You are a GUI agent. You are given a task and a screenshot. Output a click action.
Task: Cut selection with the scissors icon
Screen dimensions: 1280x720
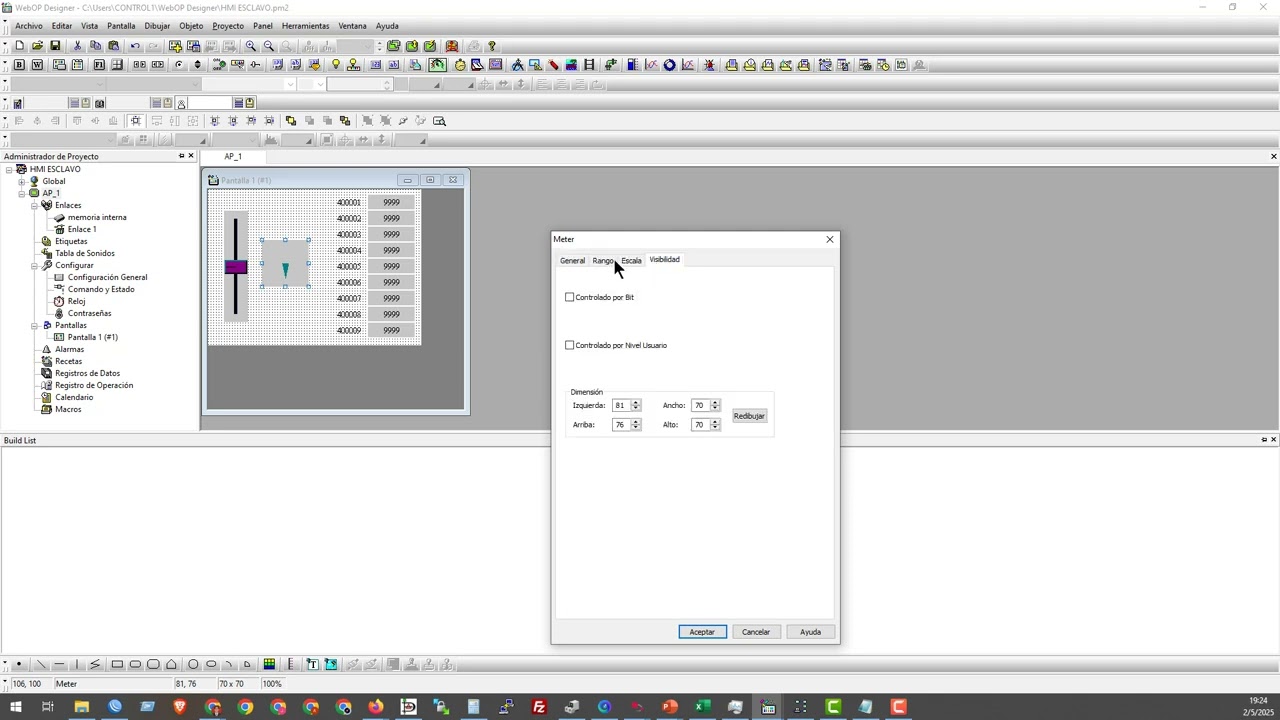pyautogui.click(x=77, y=46)
